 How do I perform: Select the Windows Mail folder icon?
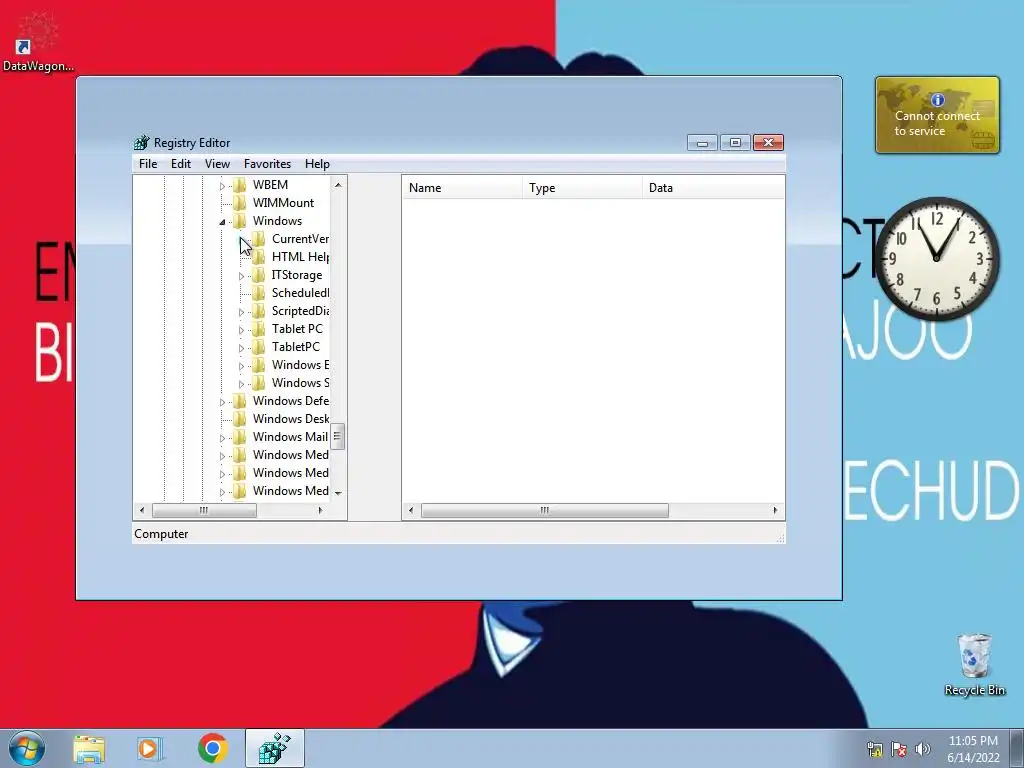[240, 437]
